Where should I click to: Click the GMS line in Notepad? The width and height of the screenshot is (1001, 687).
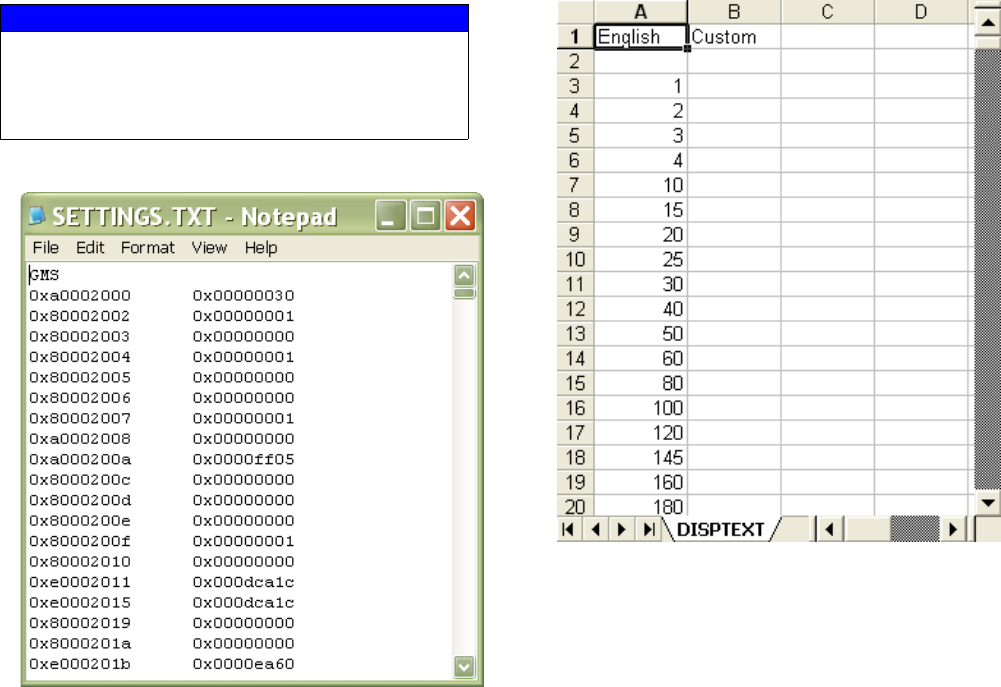(44, 275)
